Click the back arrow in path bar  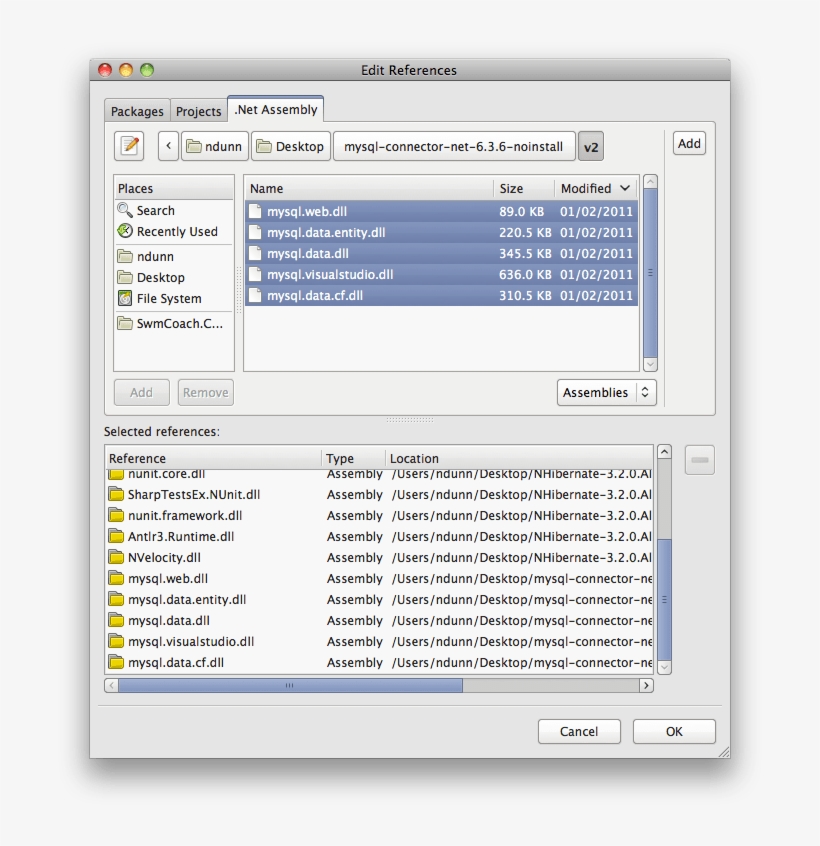pyautogui.click(x=168, y=146)
